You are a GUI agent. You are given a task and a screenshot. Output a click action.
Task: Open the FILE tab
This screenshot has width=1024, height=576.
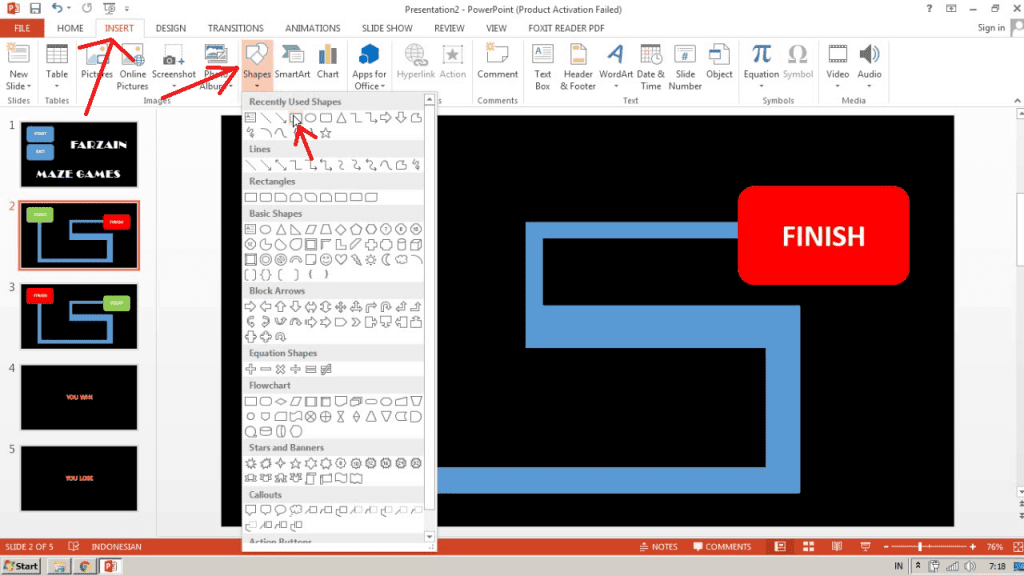click(22, 28)
